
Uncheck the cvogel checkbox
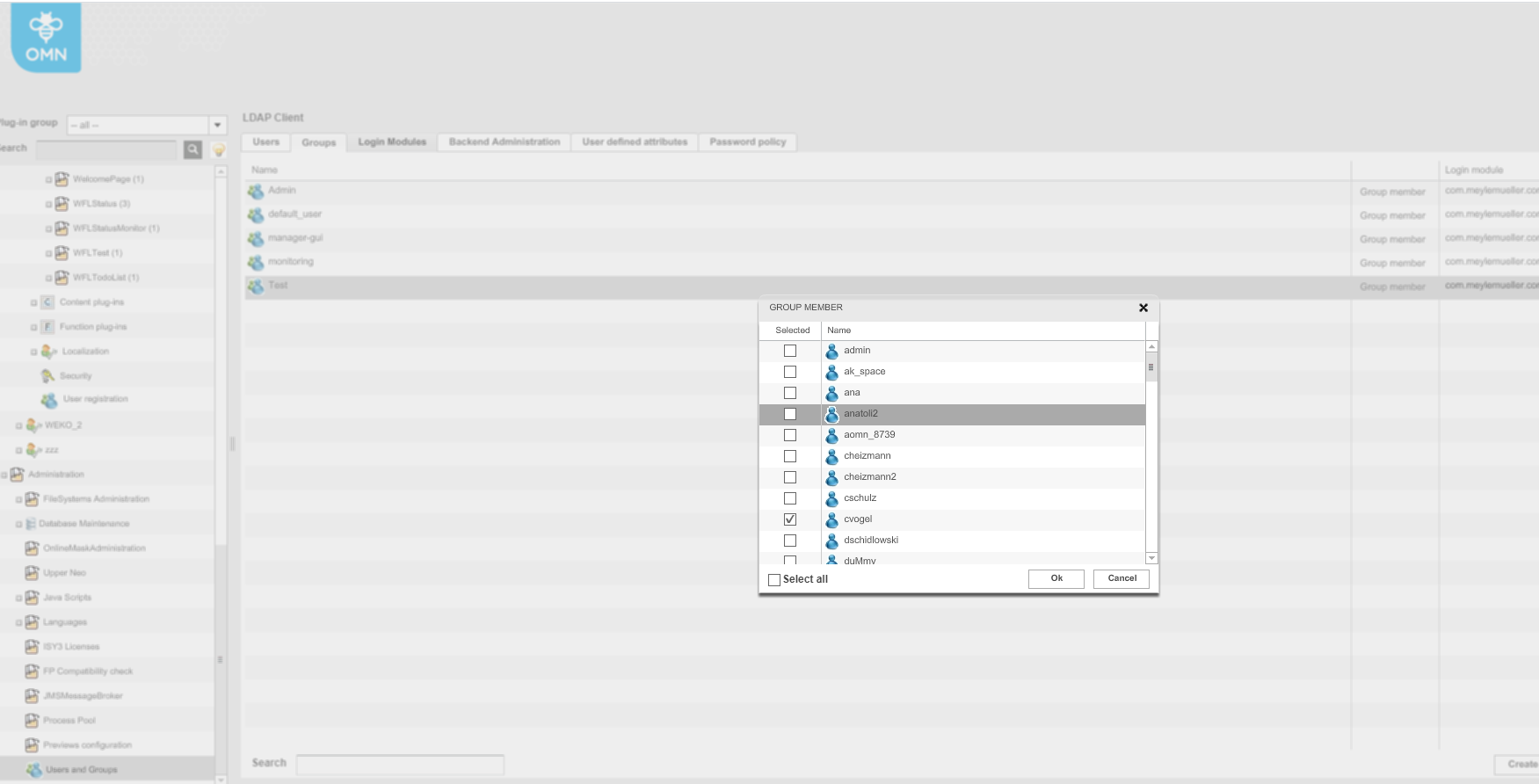coord(790,519)
